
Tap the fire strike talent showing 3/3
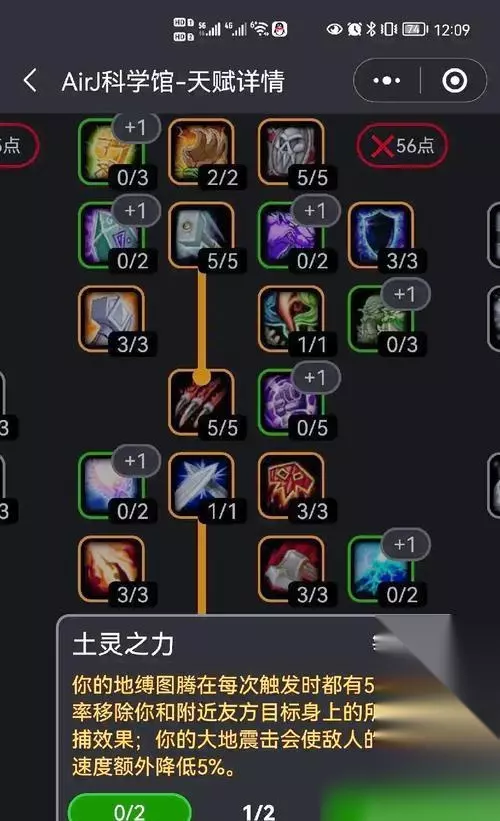[112, 570]
